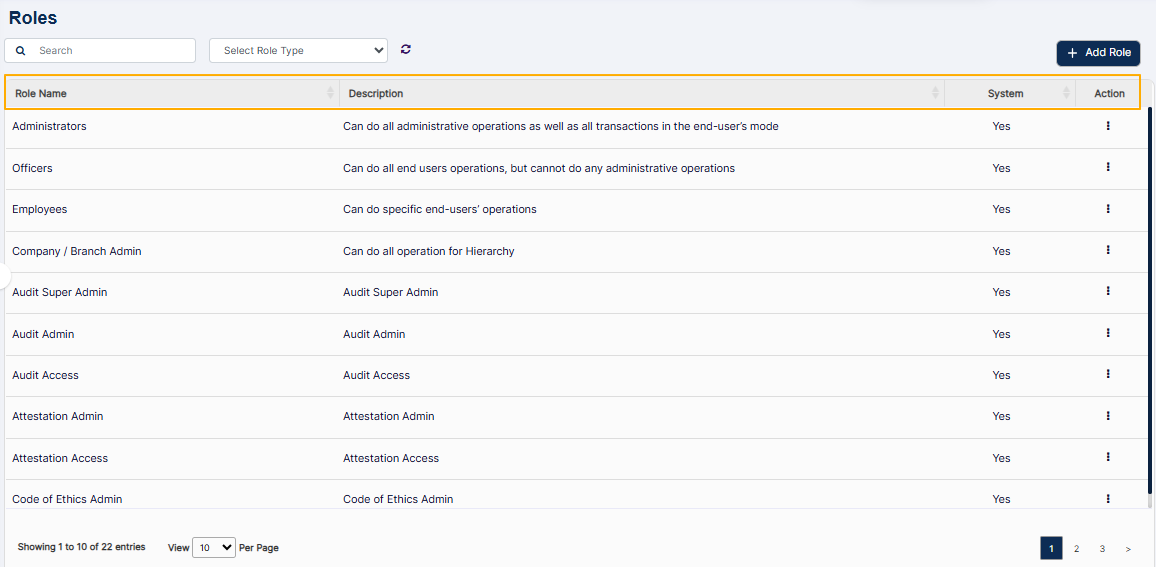This screenshot has width=1156, height=567.
Task: Open action menu for Company / Branch Admin
Action: pos(1108,250)
